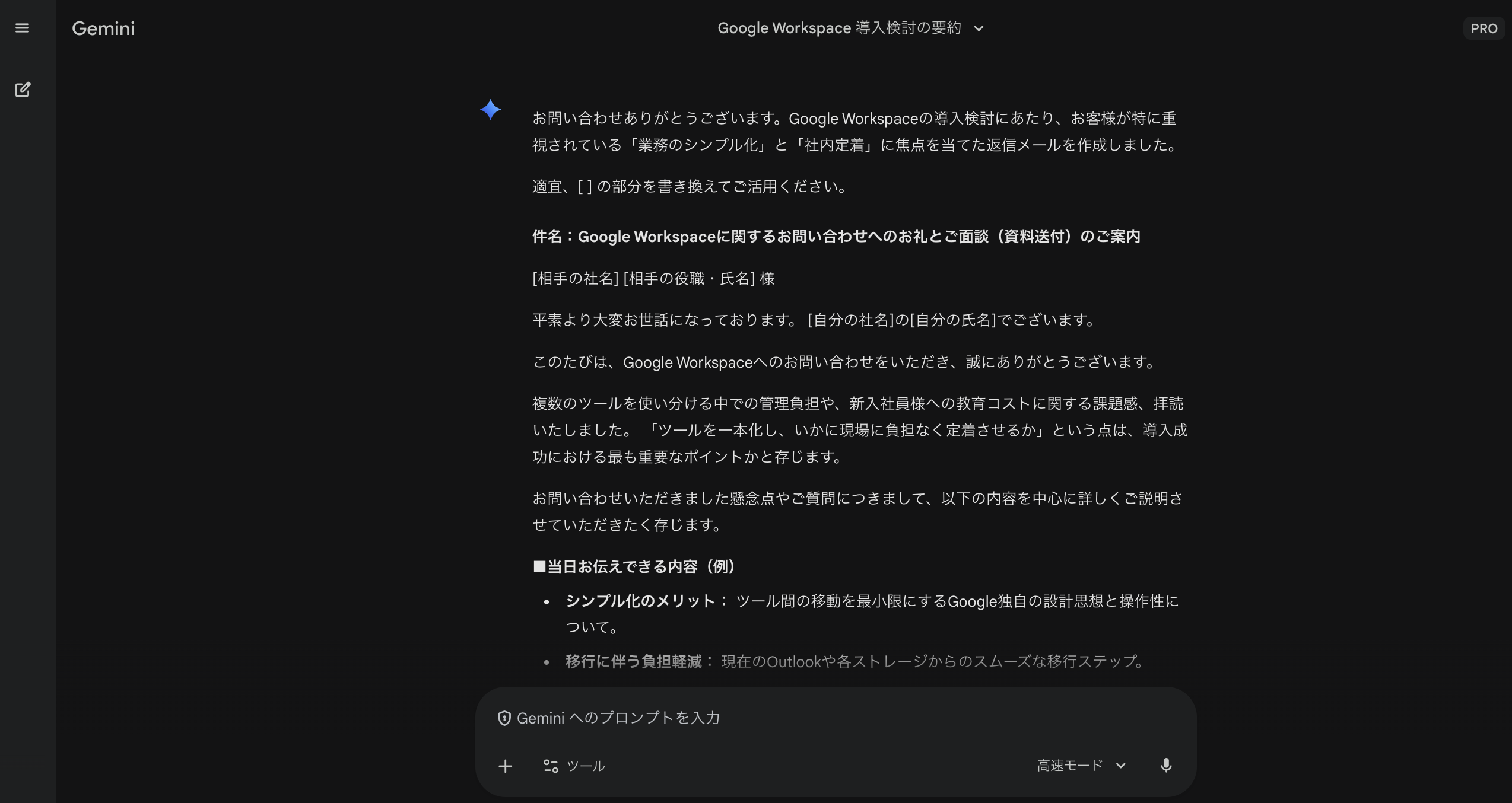Expand the chevron next to Google Workspace 導入検討の要約
This screenshot has width=1512, height=803.
point(979,28)
